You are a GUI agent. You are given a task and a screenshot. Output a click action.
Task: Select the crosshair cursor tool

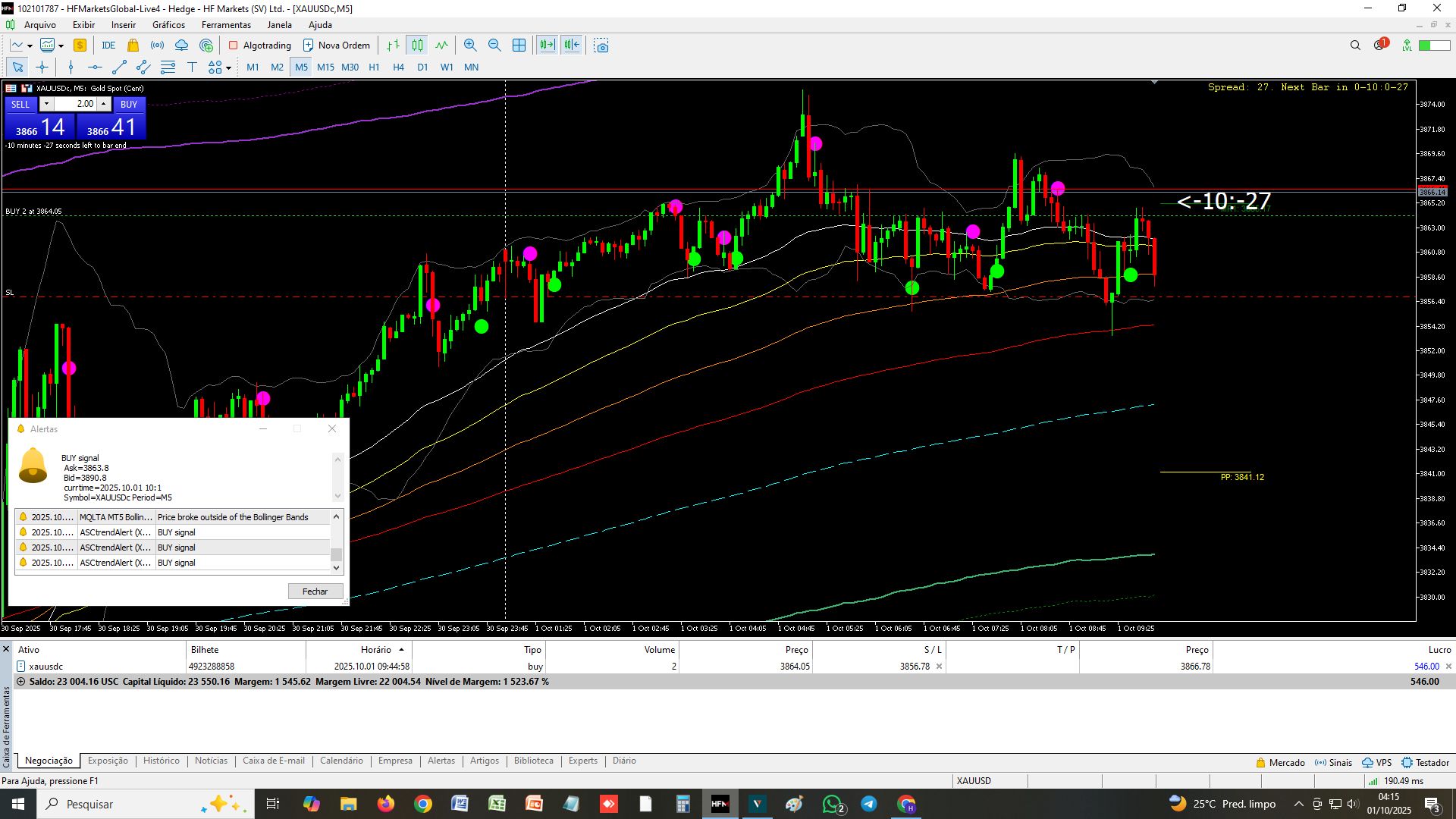[42, 67]
